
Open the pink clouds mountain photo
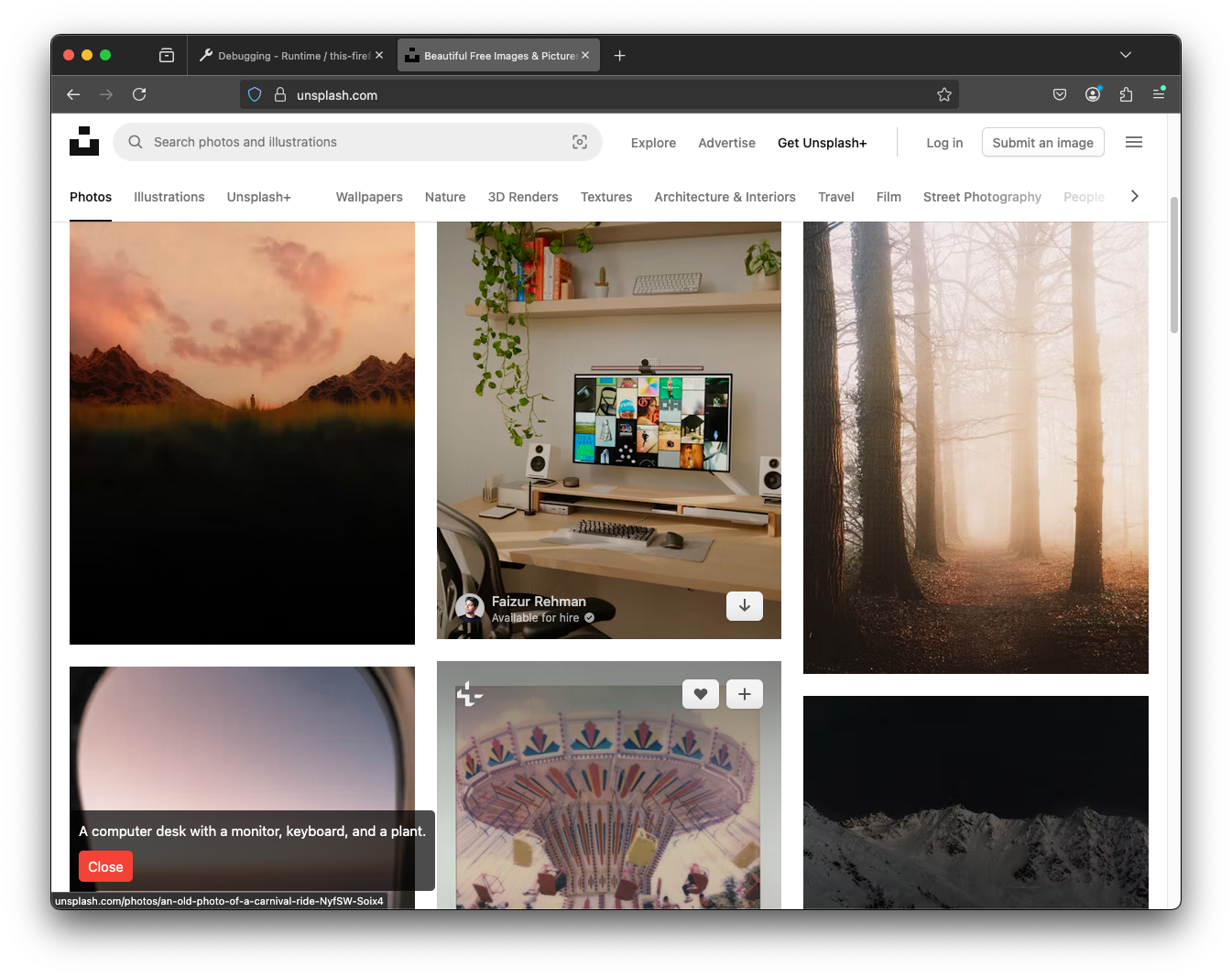pyautogui.click(x=242, y=433)
